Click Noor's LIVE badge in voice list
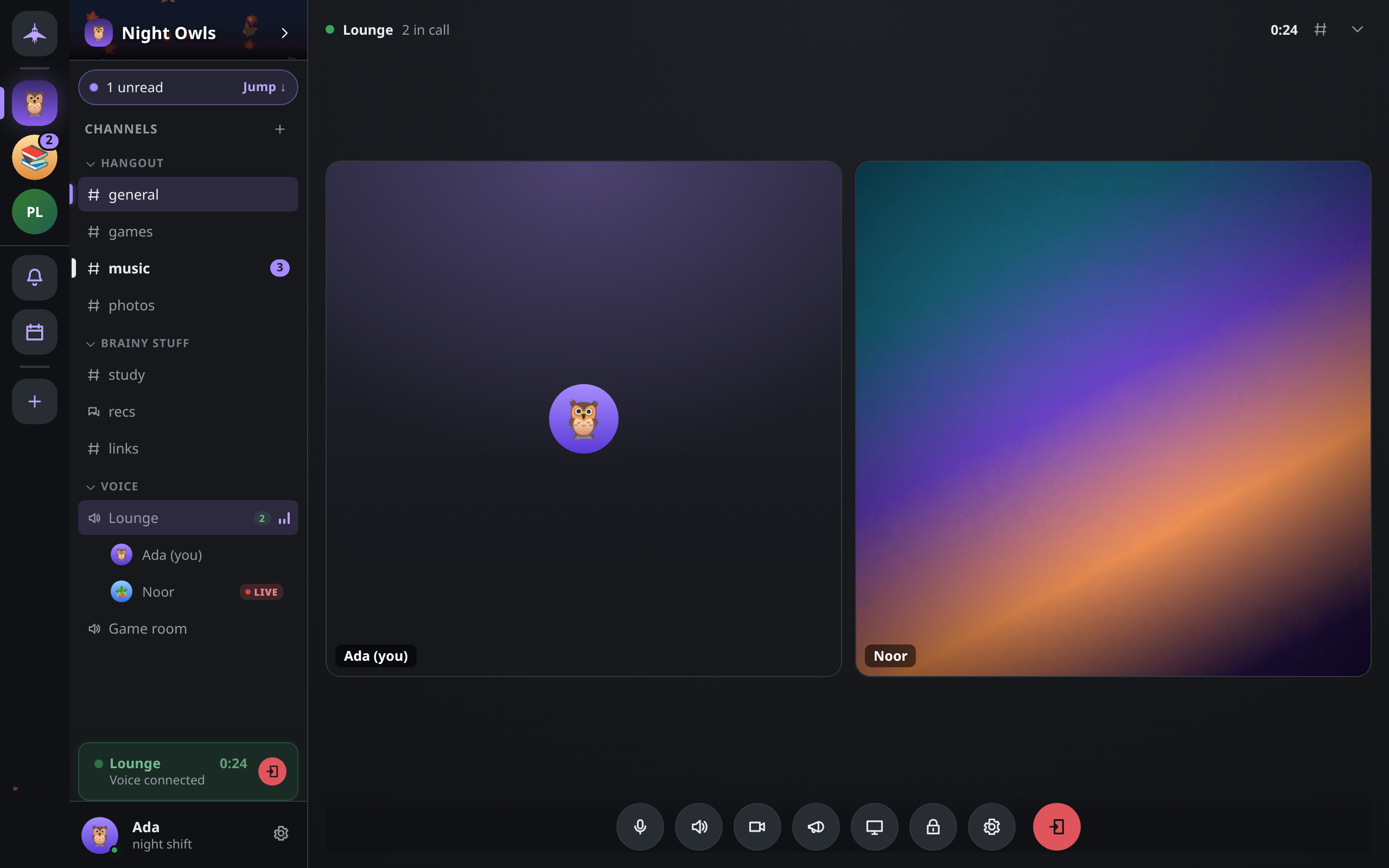Viewport: 1389px width, 868px height. click(x=261, y=592)
